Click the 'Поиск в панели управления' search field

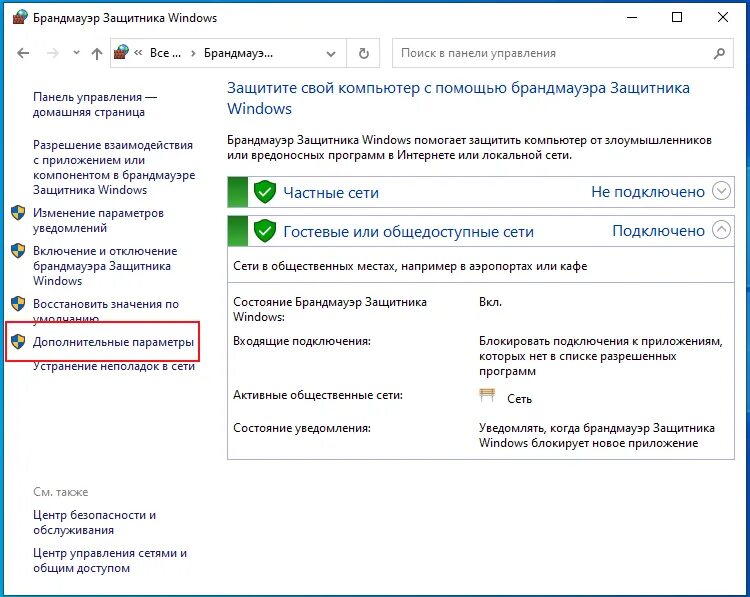click(562, 53)
